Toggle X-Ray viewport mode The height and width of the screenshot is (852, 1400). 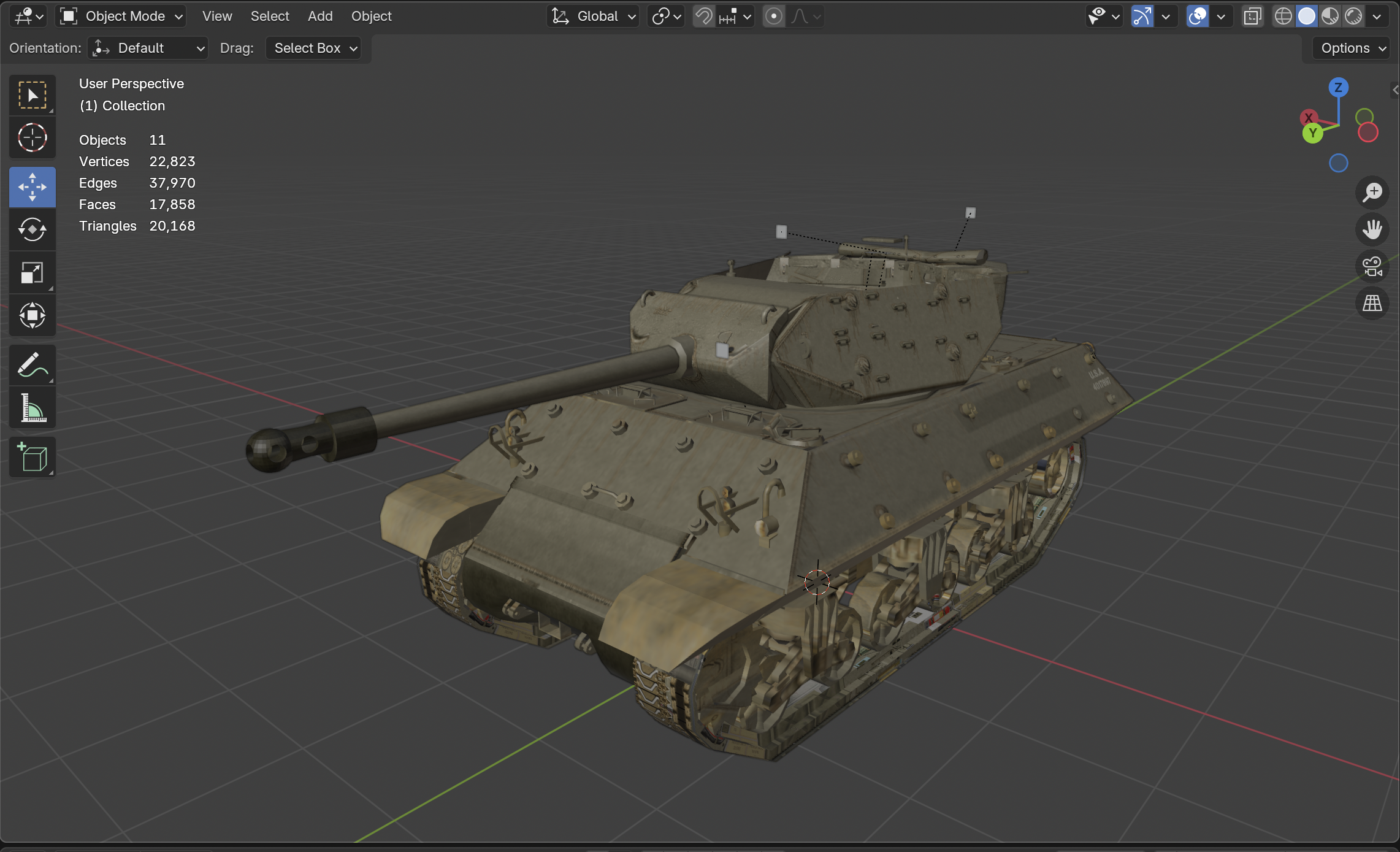point(1252,16)
